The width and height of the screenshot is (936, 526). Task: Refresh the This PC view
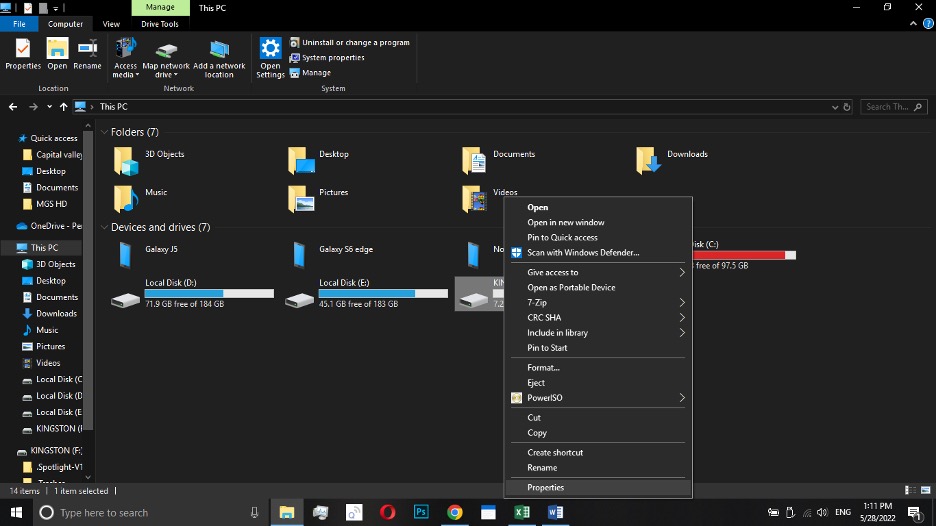(846, 107)
